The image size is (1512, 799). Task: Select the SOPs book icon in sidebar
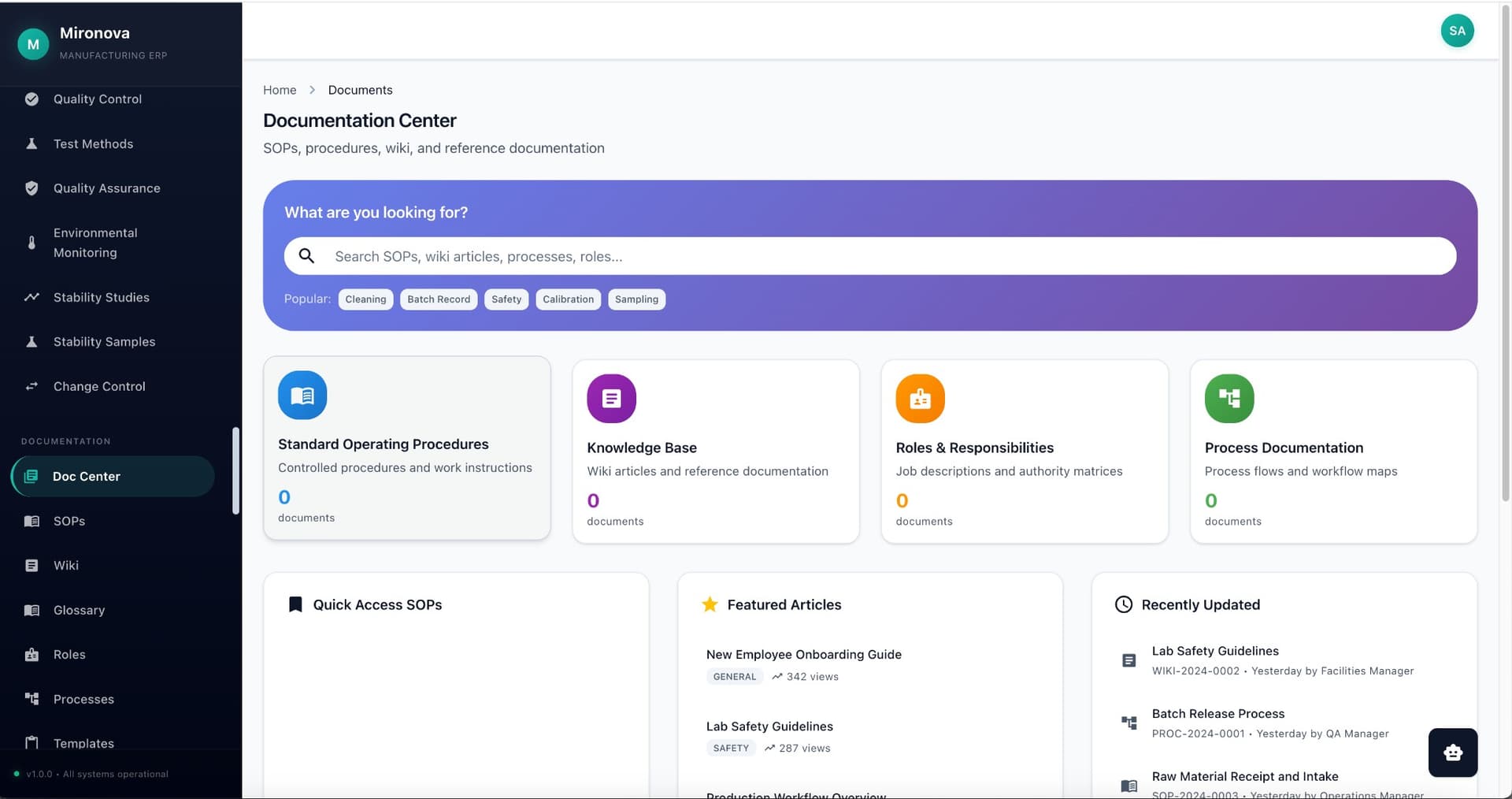[31, 521]
